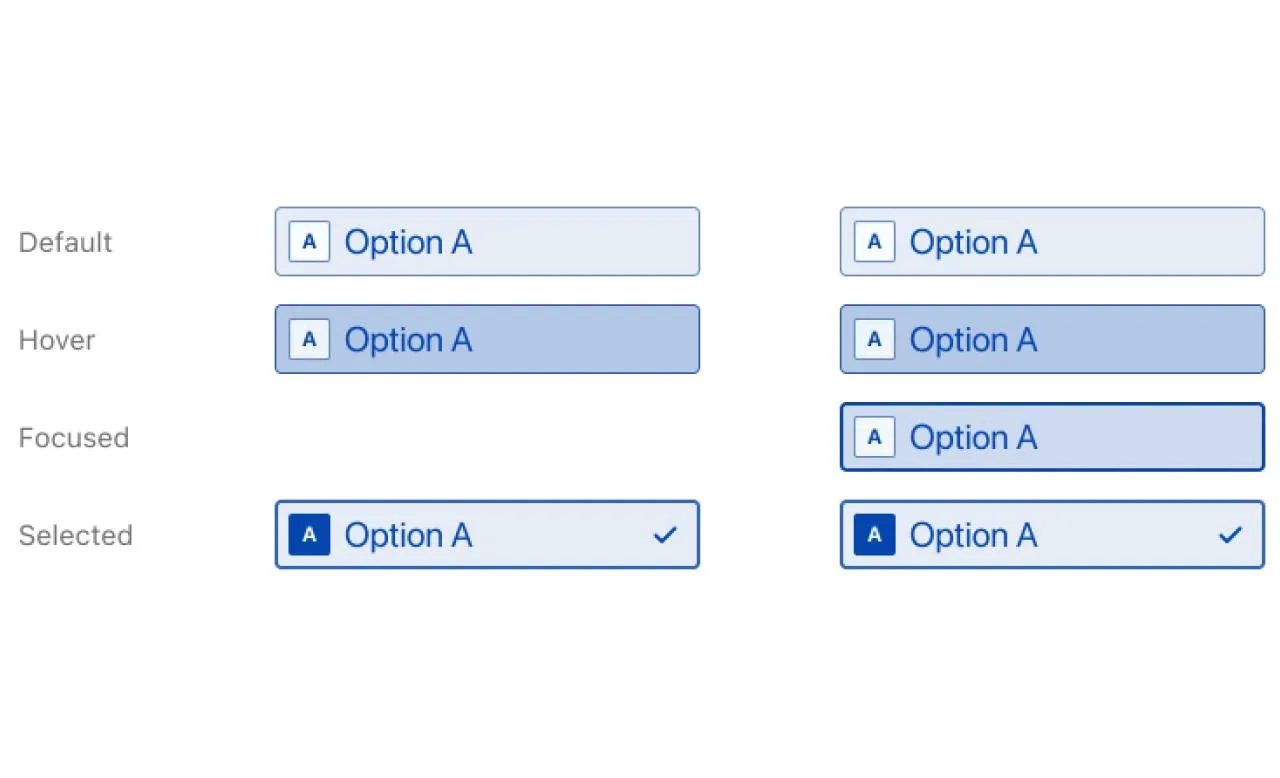
Task: Choose Option A text in right Hover row
Action: [973, 341]
